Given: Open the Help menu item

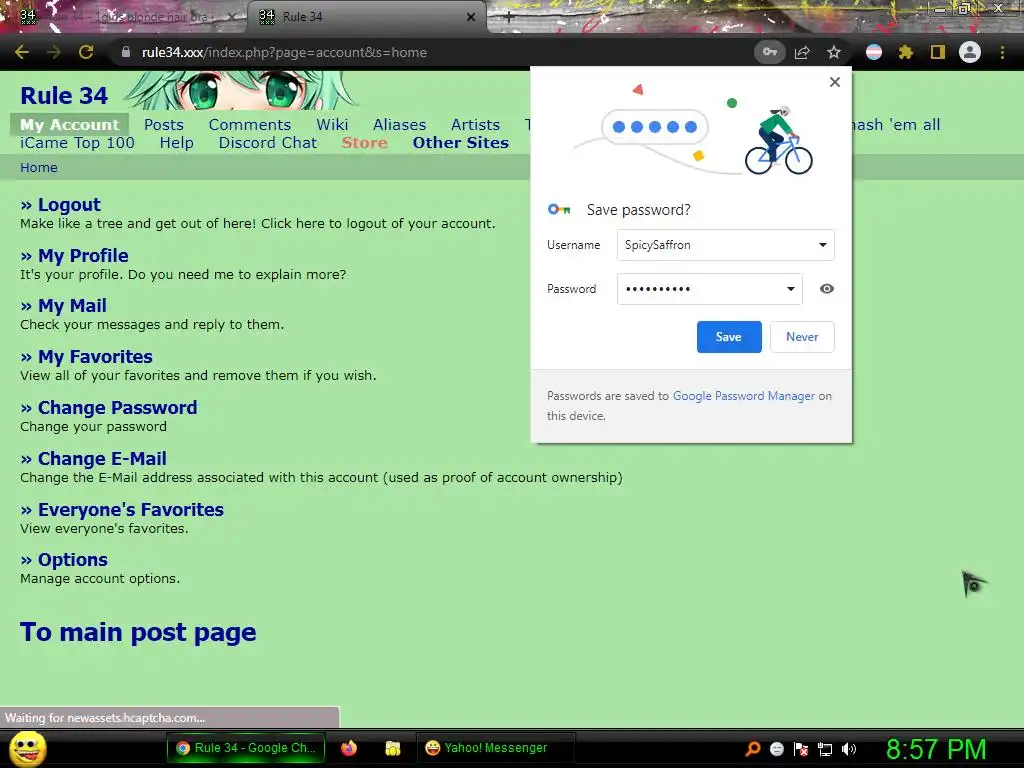Looking at the screenshot, I should (x=176, y=143).
